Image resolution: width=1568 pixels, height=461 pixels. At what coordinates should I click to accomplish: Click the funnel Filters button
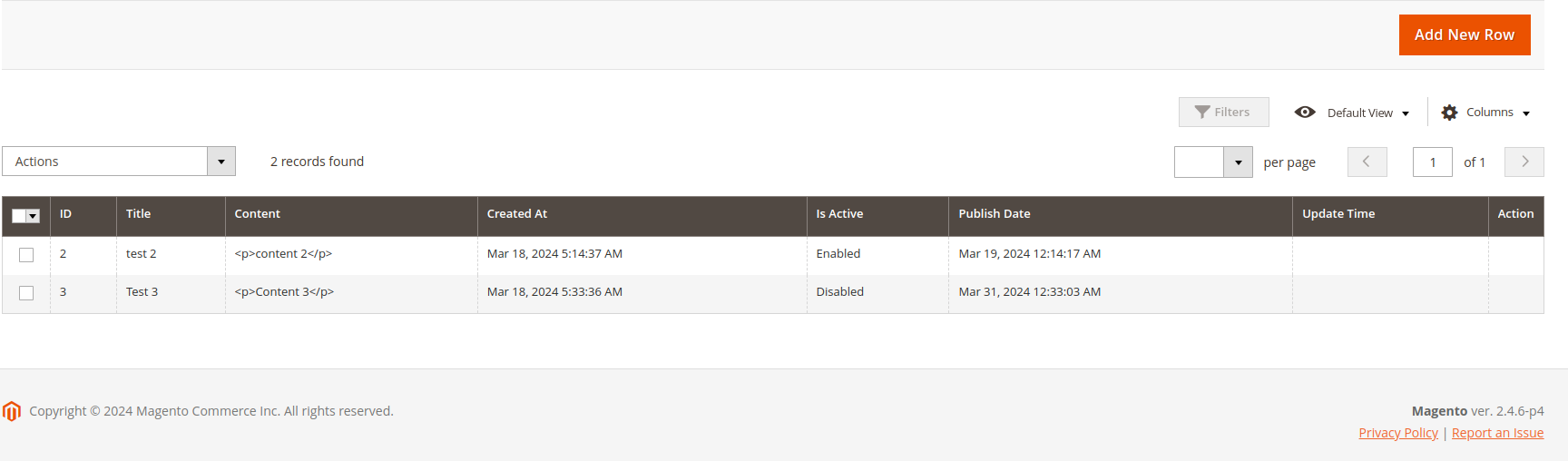coord(1223,113)
